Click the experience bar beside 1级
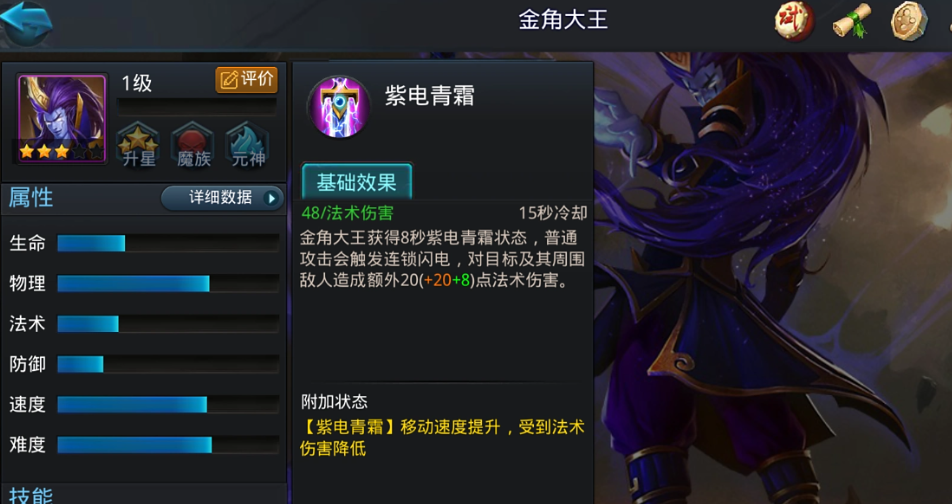Viewport: 952px width, 504px height. [197, 107]
